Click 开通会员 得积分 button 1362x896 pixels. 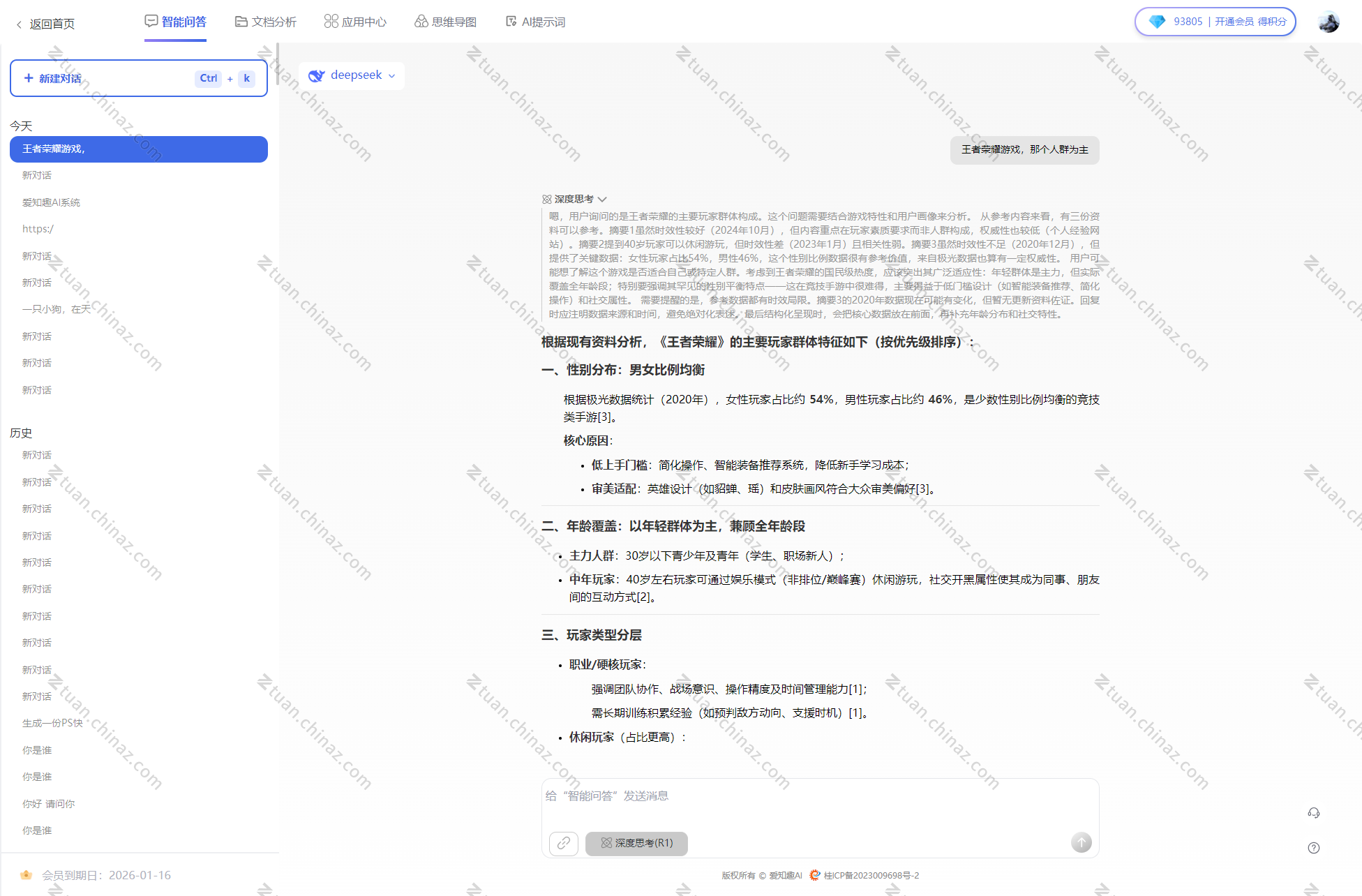[1250, 22]
